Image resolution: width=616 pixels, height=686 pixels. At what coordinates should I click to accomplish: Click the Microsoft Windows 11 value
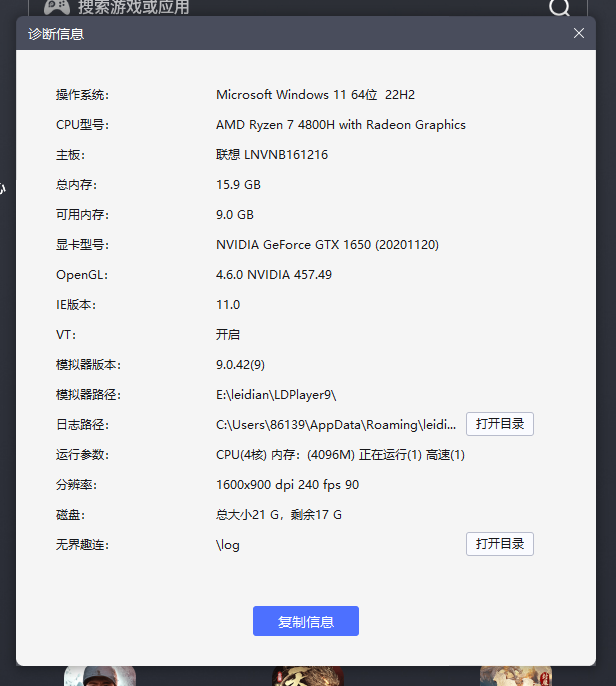tap(315, 95)
